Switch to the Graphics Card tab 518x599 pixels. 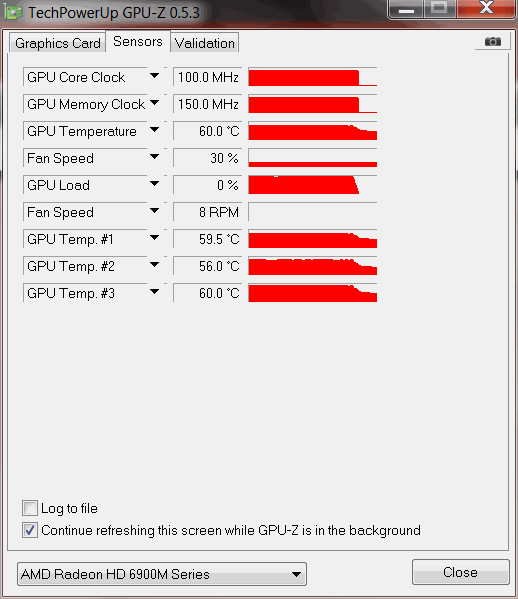[57, 43]
